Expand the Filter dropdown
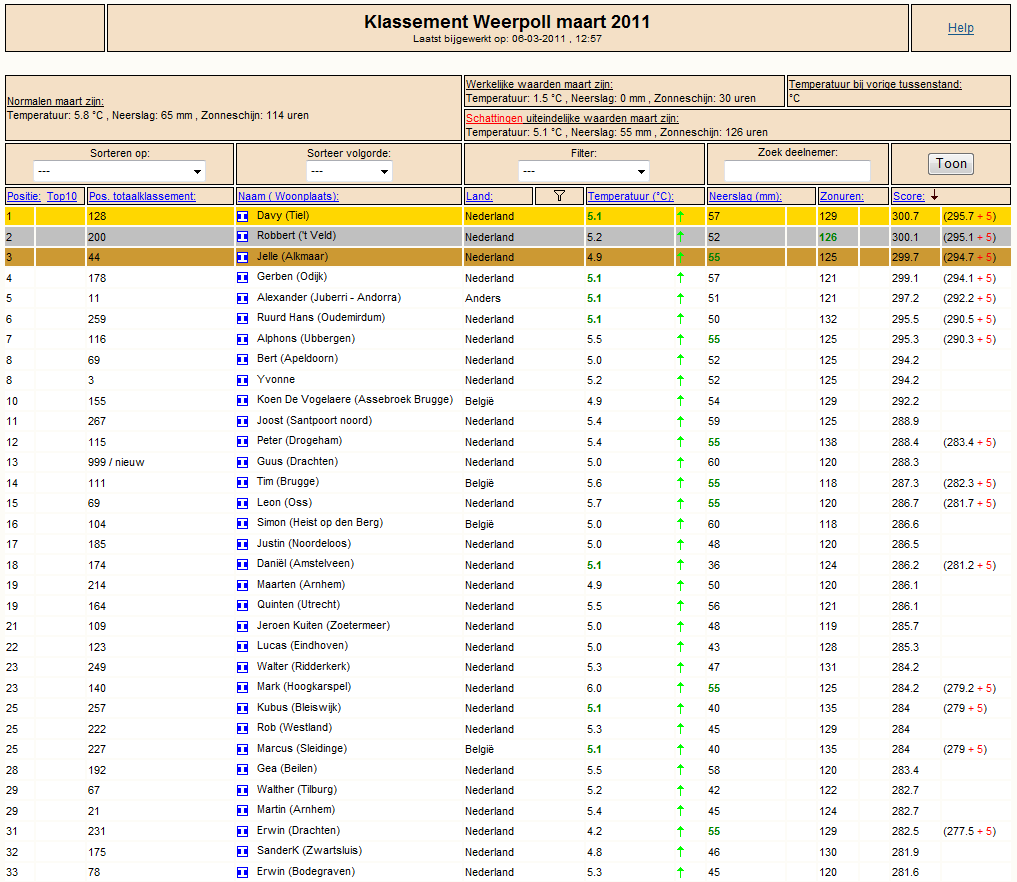Screen dimensions: 1017x882 584,171
